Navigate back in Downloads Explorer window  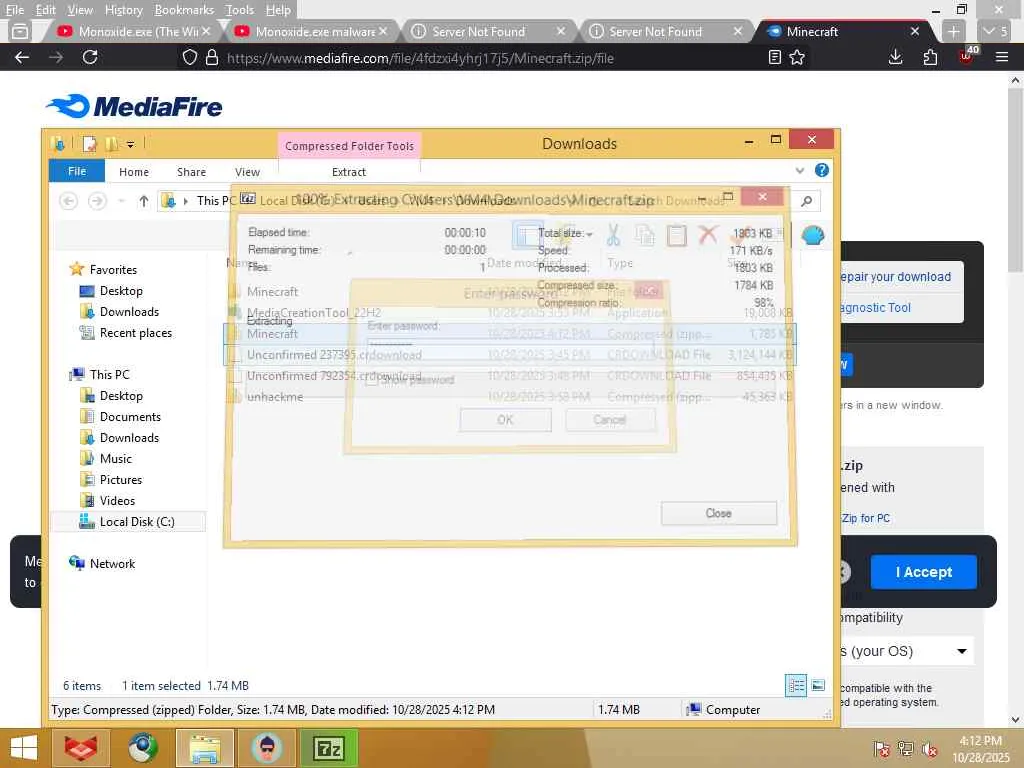click(x=68, y=200)
